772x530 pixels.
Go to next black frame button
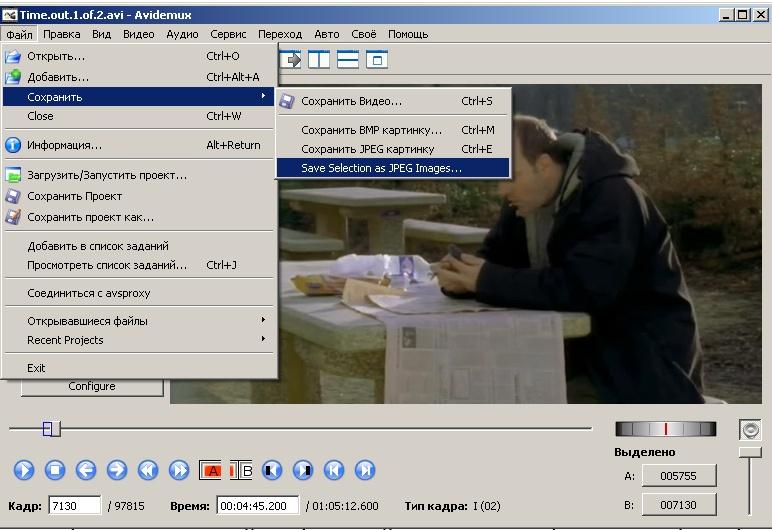click(303, 470)
